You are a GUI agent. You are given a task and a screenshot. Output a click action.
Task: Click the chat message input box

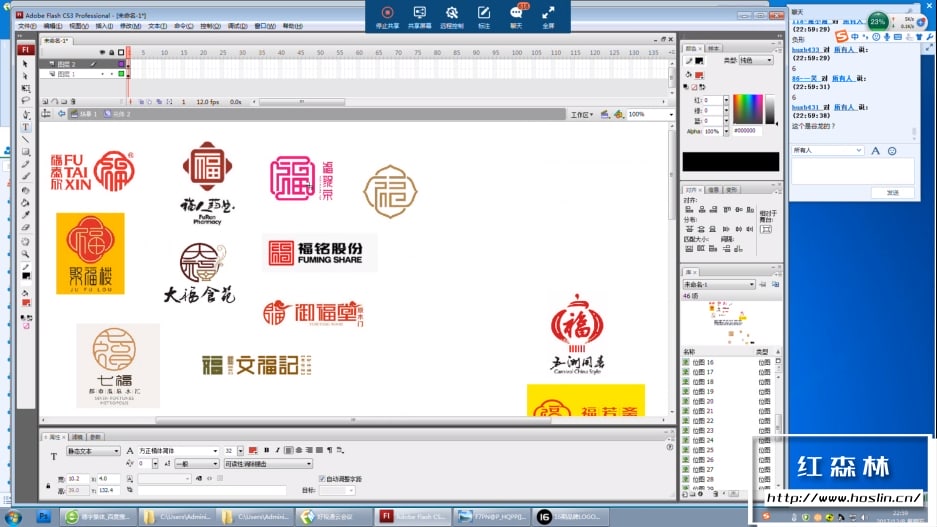pos(853,171)
